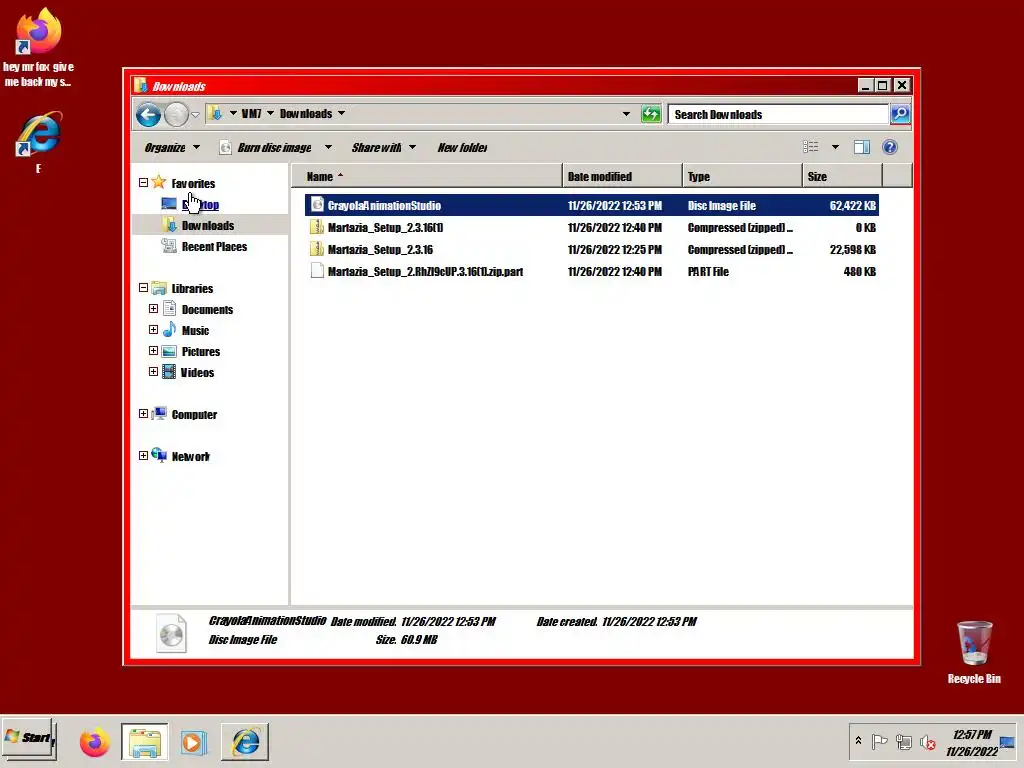Click the PART File type cell
Screen dimensions: 1024x768
point(708,272)
